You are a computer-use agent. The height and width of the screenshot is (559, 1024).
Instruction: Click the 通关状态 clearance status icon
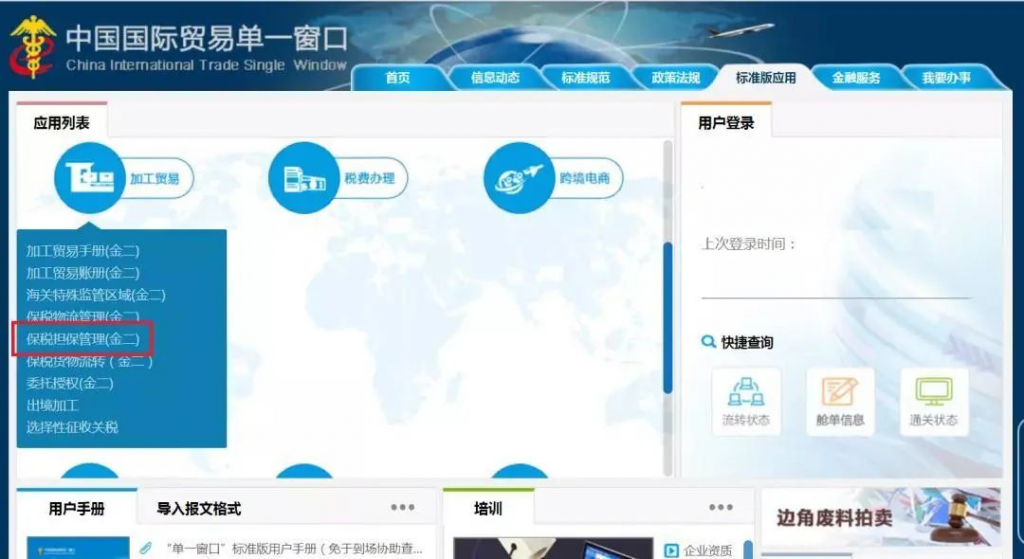(934, 402)
